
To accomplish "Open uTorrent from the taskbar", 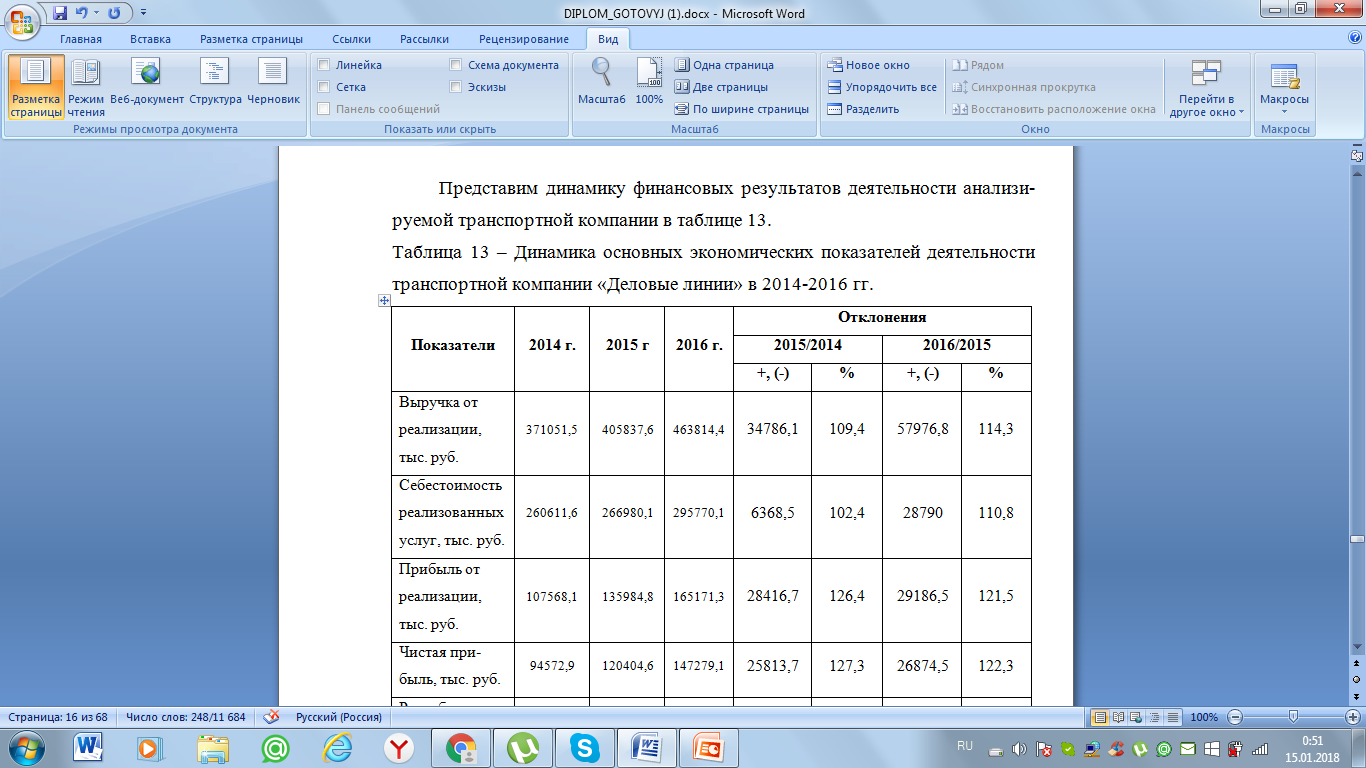I will (522, 748).
